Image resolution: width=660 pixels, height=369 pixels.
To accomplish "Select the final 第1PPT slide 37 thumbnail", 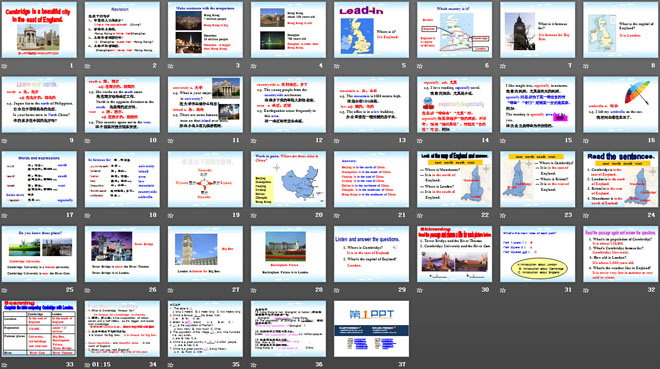I will pyautogui.click(x=371, y=329).
